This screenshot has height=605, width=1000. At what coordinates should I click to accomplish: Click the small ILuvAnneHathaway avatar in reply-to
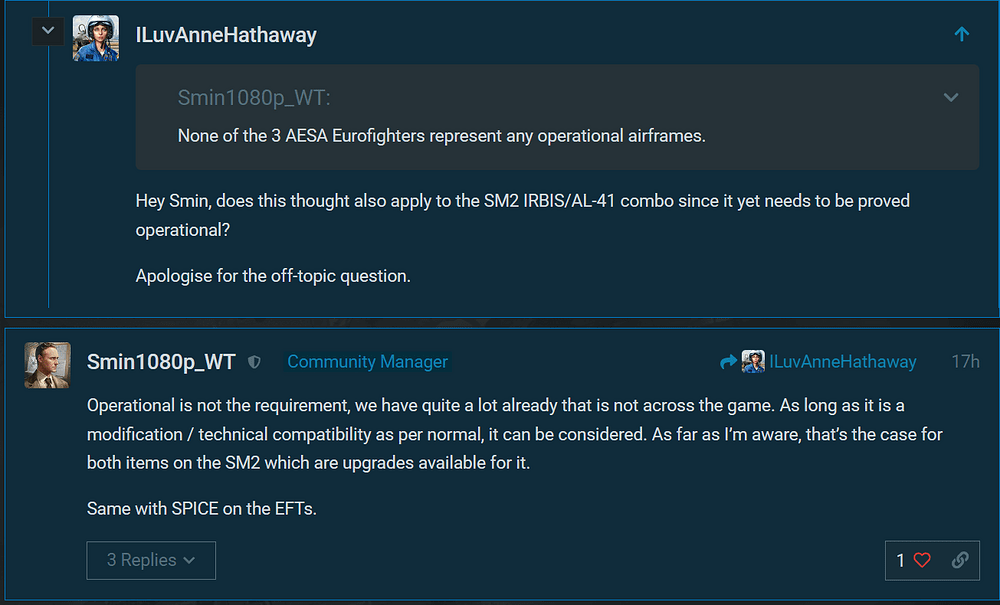(x=753, y=362)
